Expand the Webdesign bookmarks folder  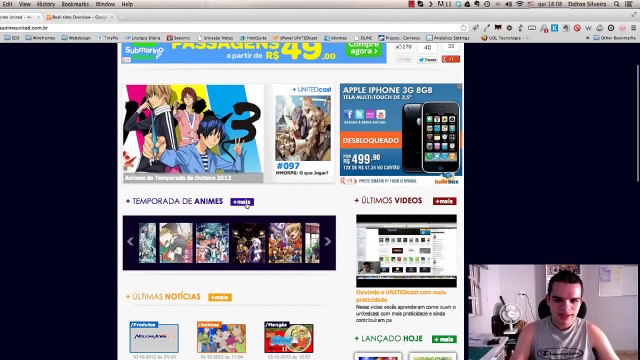76,38
